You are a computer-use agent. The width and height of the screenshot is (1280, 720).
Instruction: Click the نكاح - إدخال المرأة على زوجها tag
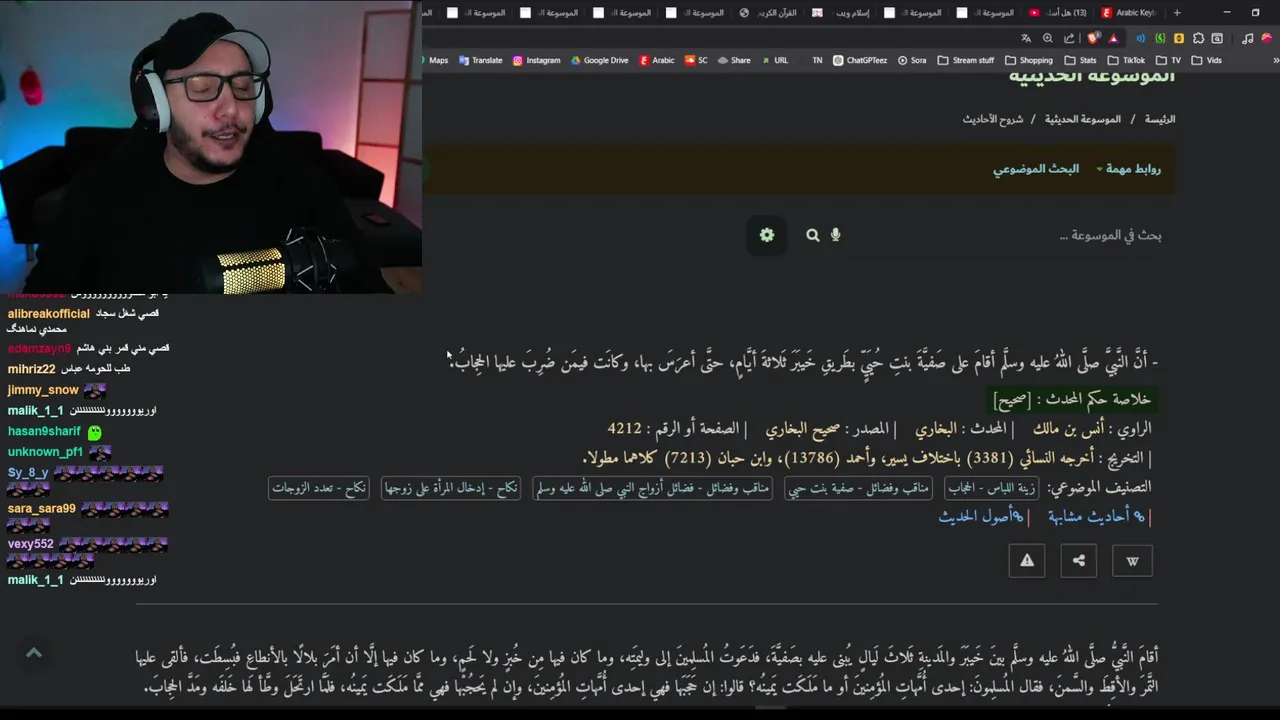click(x=451, y=488)
